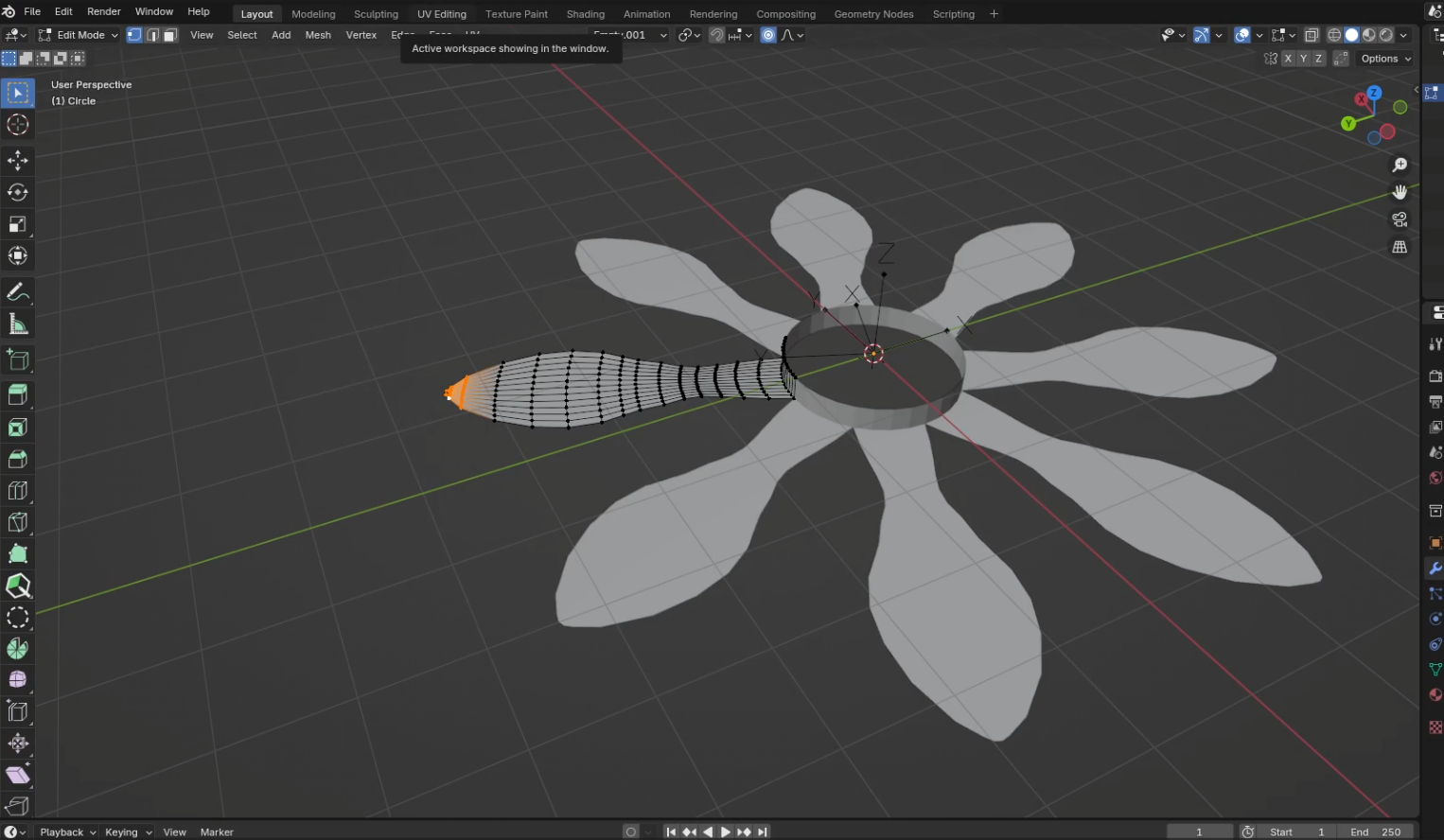This screenshot has width=1444, height=840.
Task: Activate the Transform tool
Action: pos(18,255)
